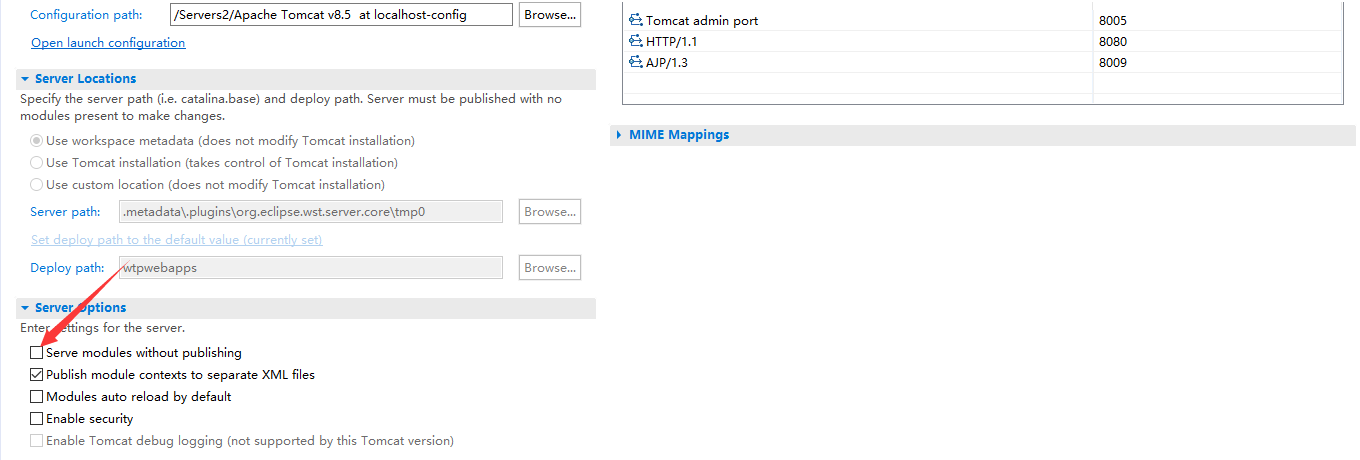
Task: Click the AJP/1.3 port icon
Action: coord(635,62)
